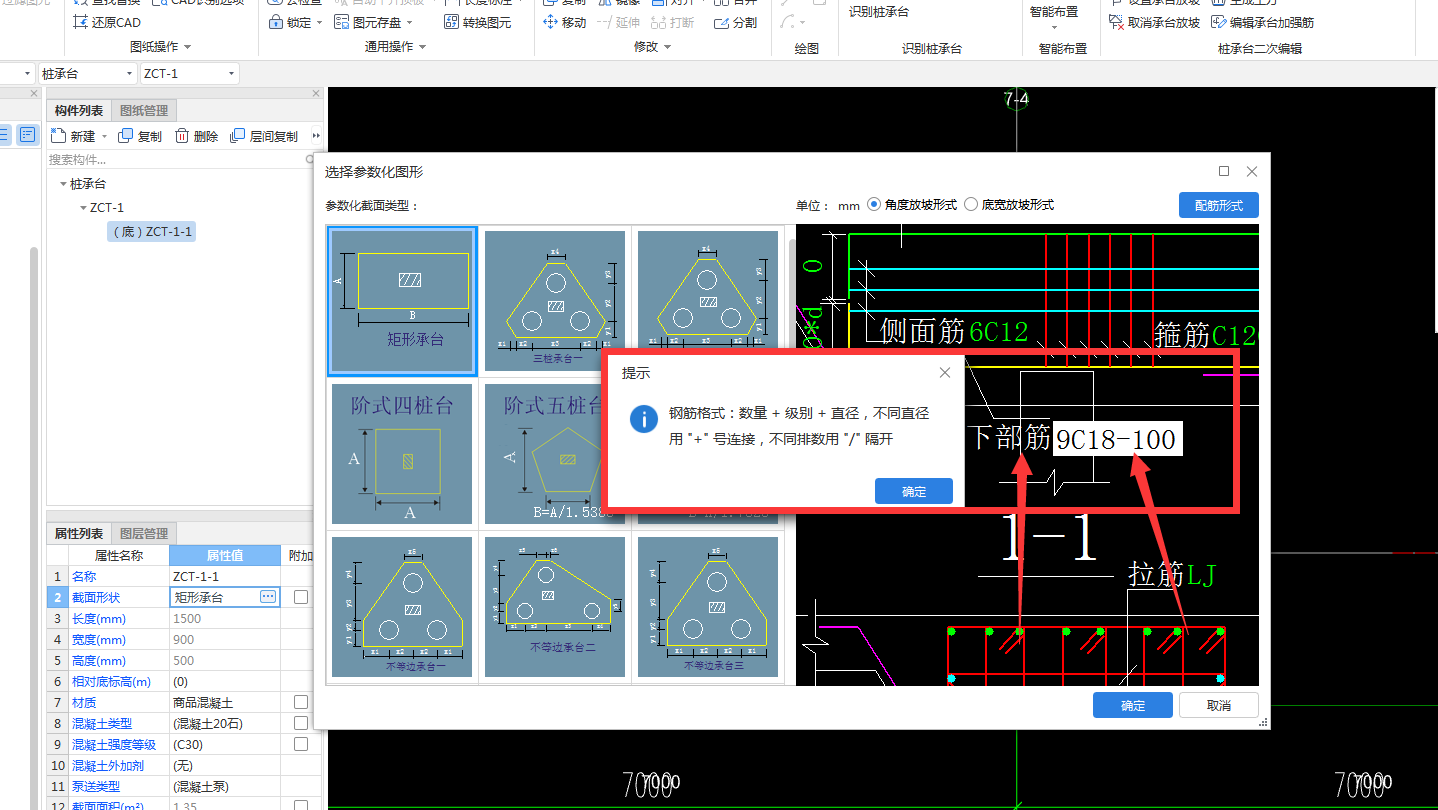Click the search magnifier in 搜索构件 box

pyautogui.click(x=311, y=160)
